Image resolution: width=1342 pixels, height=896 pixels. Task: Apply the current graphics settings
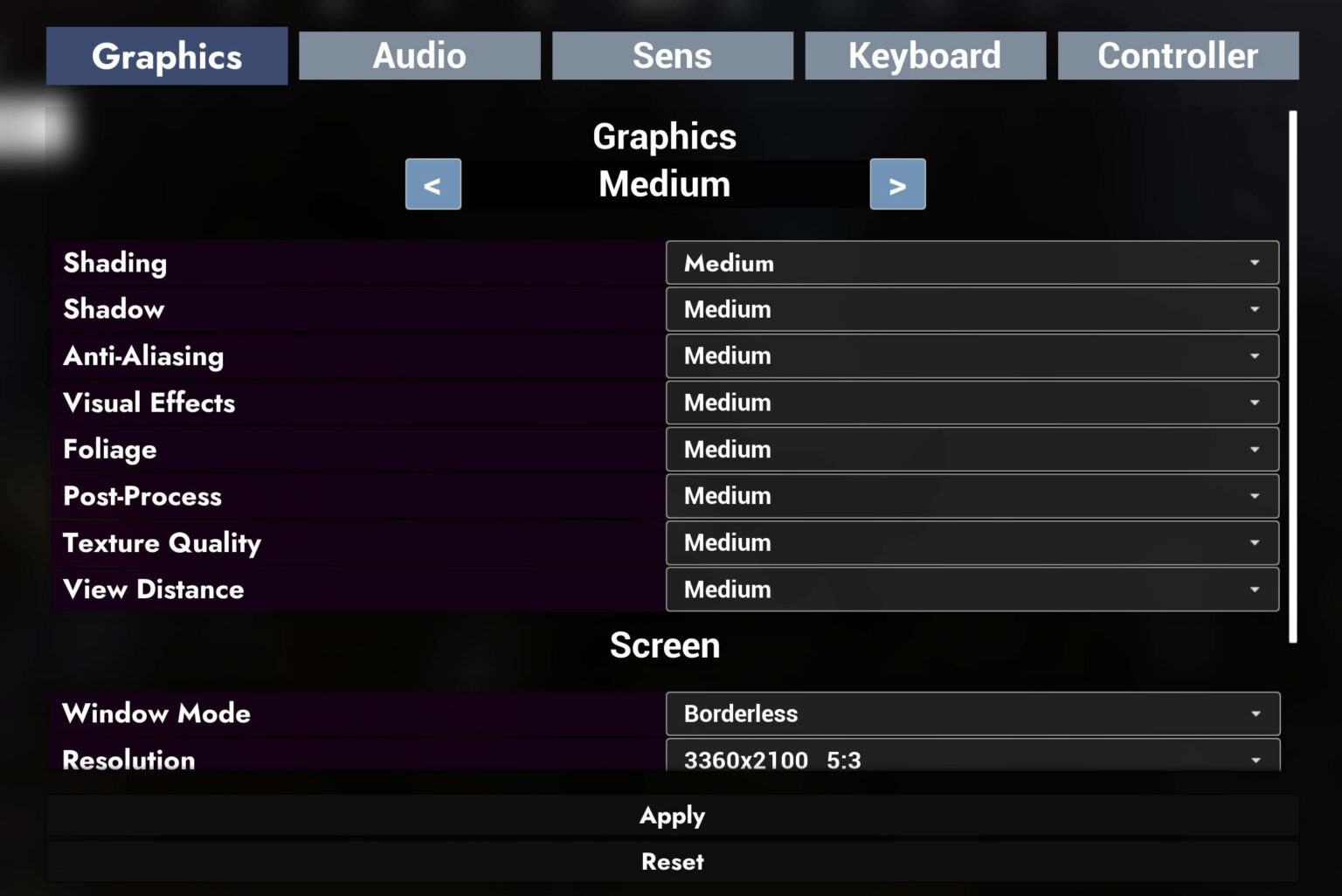[x=671, y=815]
